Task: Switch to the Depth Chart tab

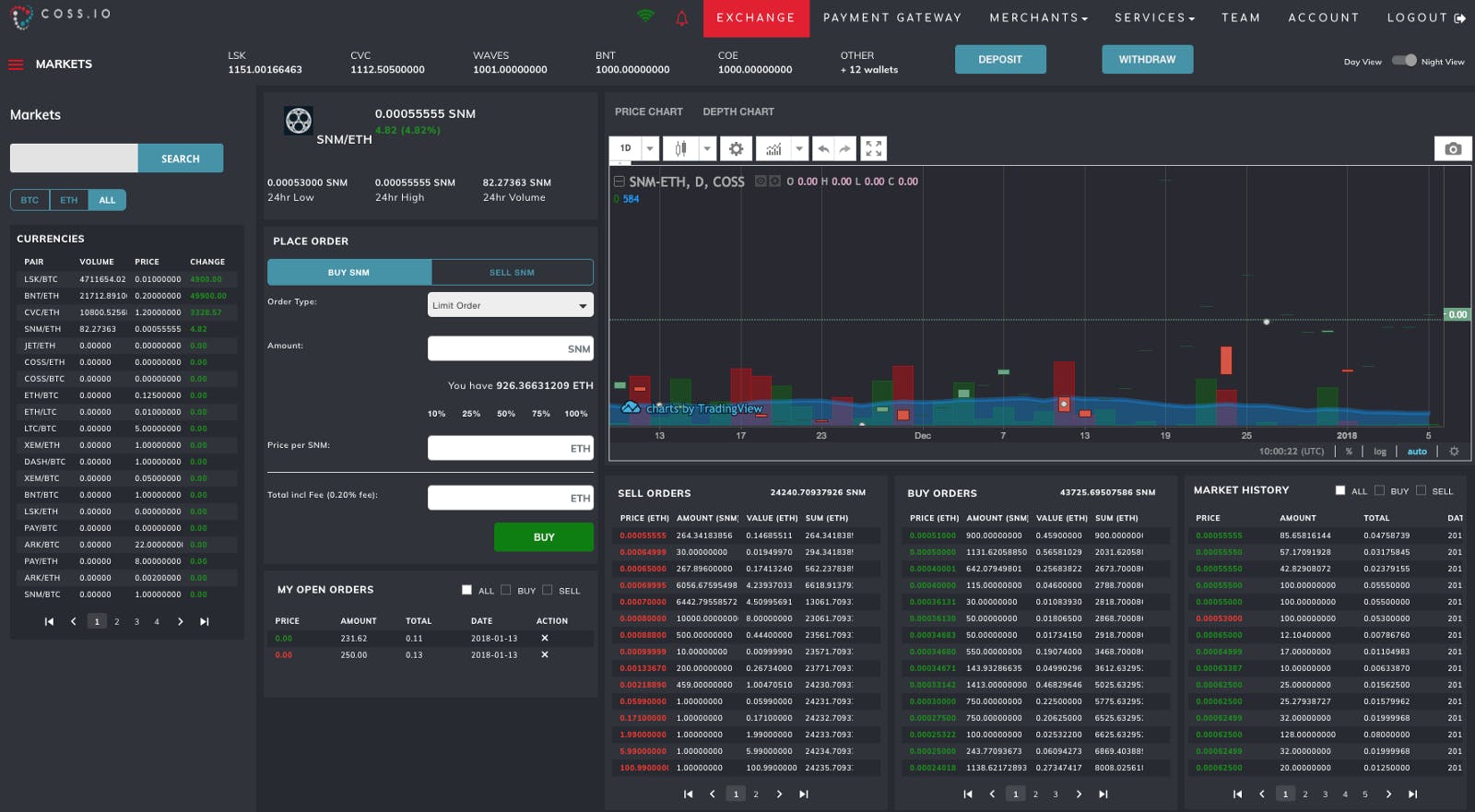Action: pos(737,112)
